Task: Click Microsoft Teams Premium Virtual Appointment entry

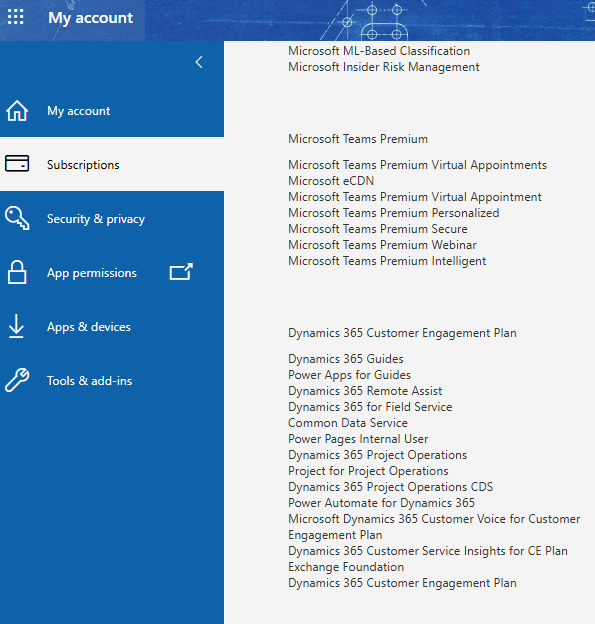Action: [x=415, y=197]
